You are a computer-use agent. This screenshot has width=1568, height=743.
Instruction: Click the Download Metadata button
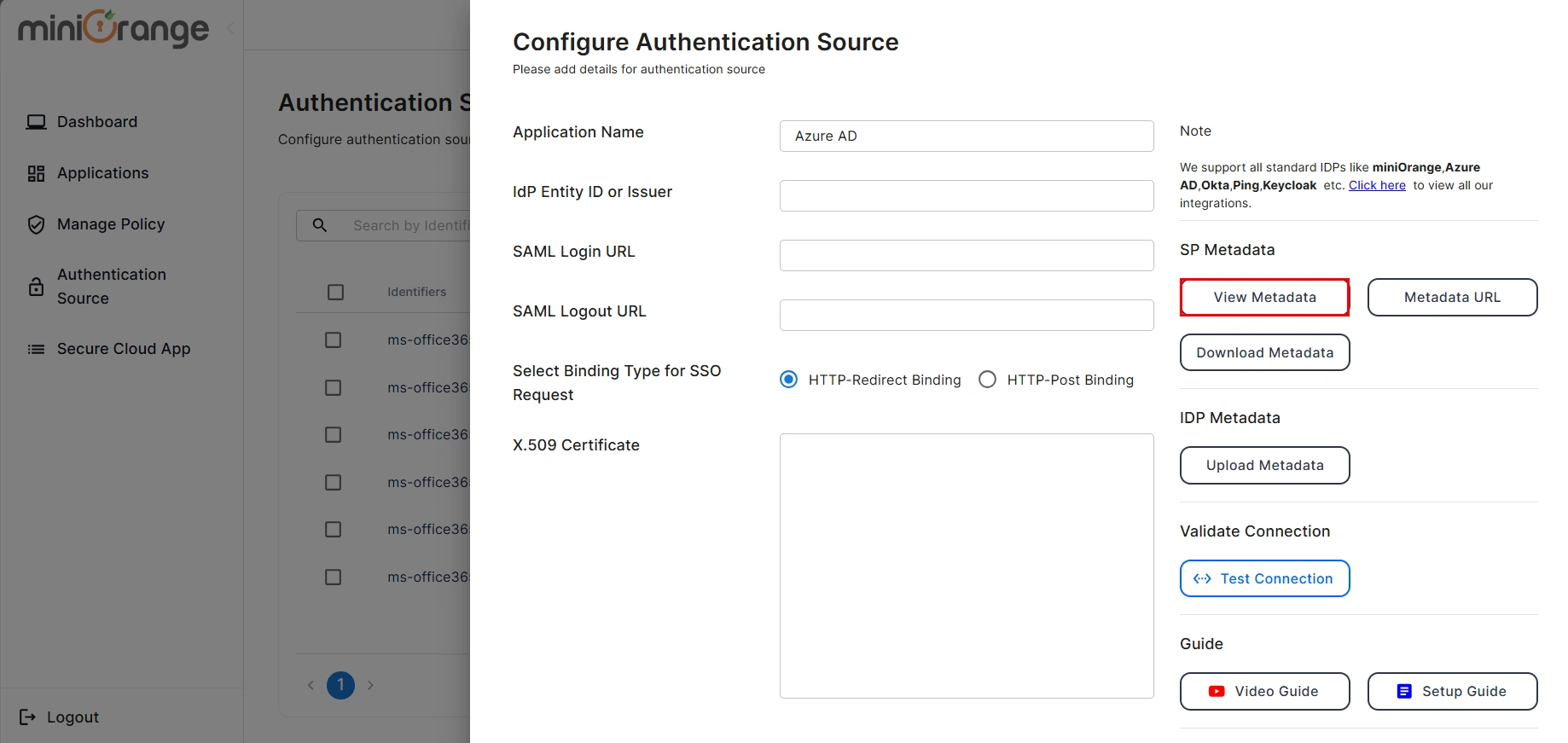1264,352
